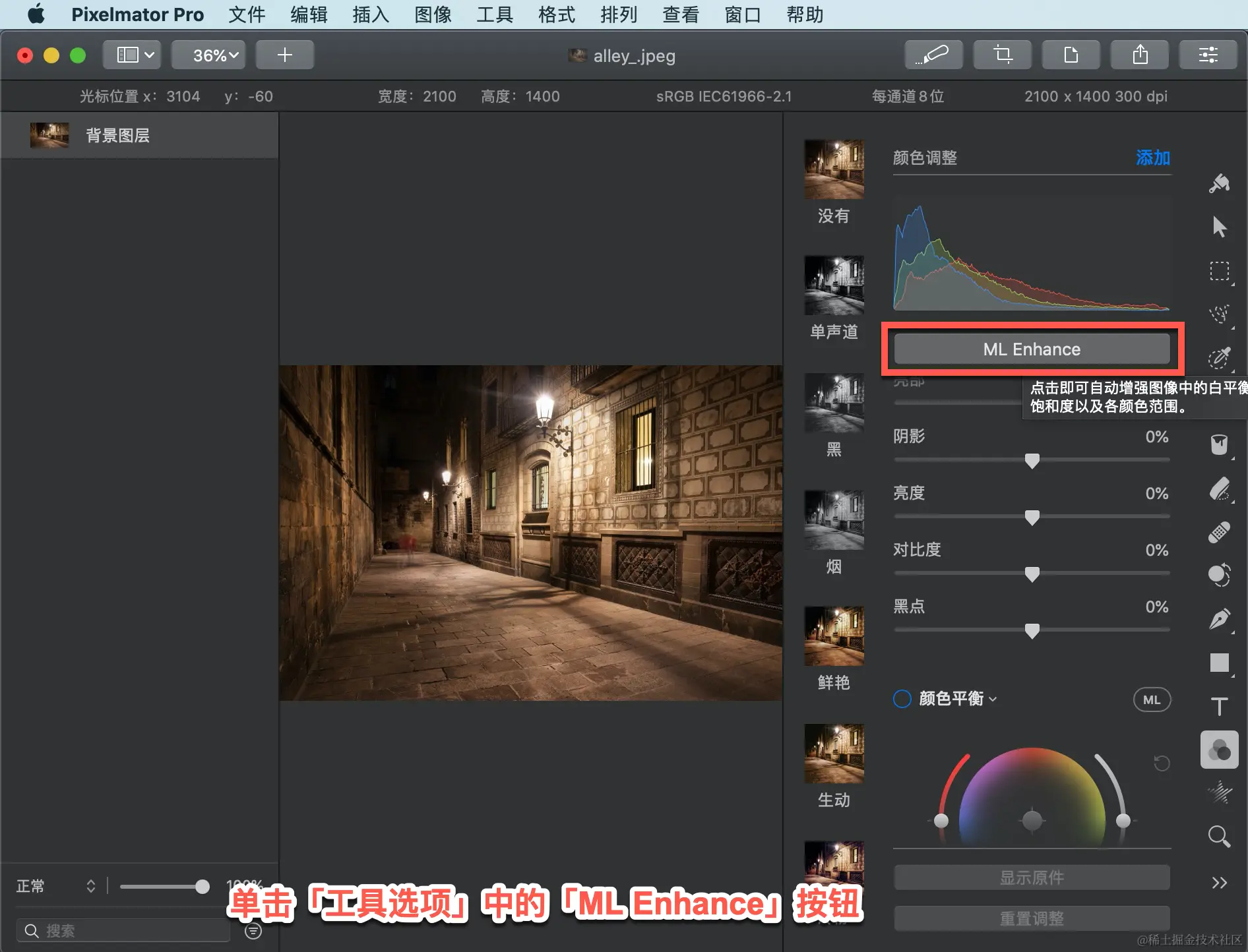This screenshot has width=1248, height=952.
Task: Click the Add (添加) link for color adjustments
Action: click(1153, 158)
